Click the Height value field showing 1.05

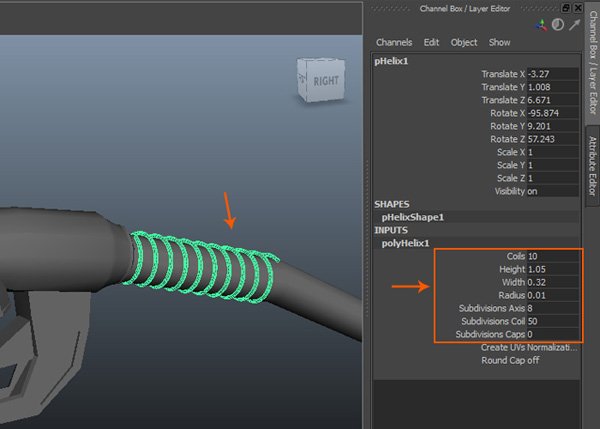click(553, 269)
